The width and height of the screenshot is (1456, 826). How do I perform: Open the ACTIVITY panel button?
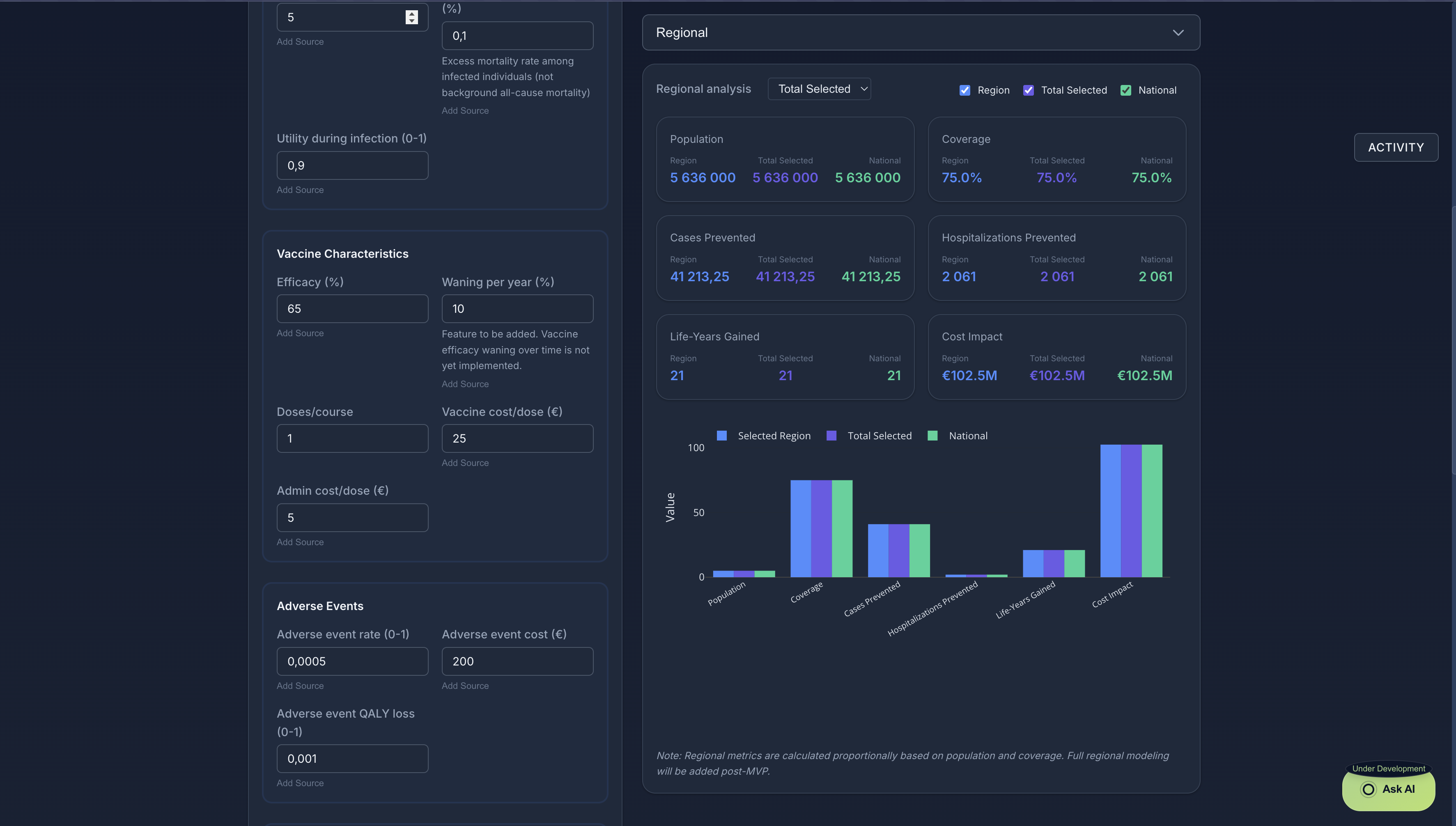tap(1396, 147)
